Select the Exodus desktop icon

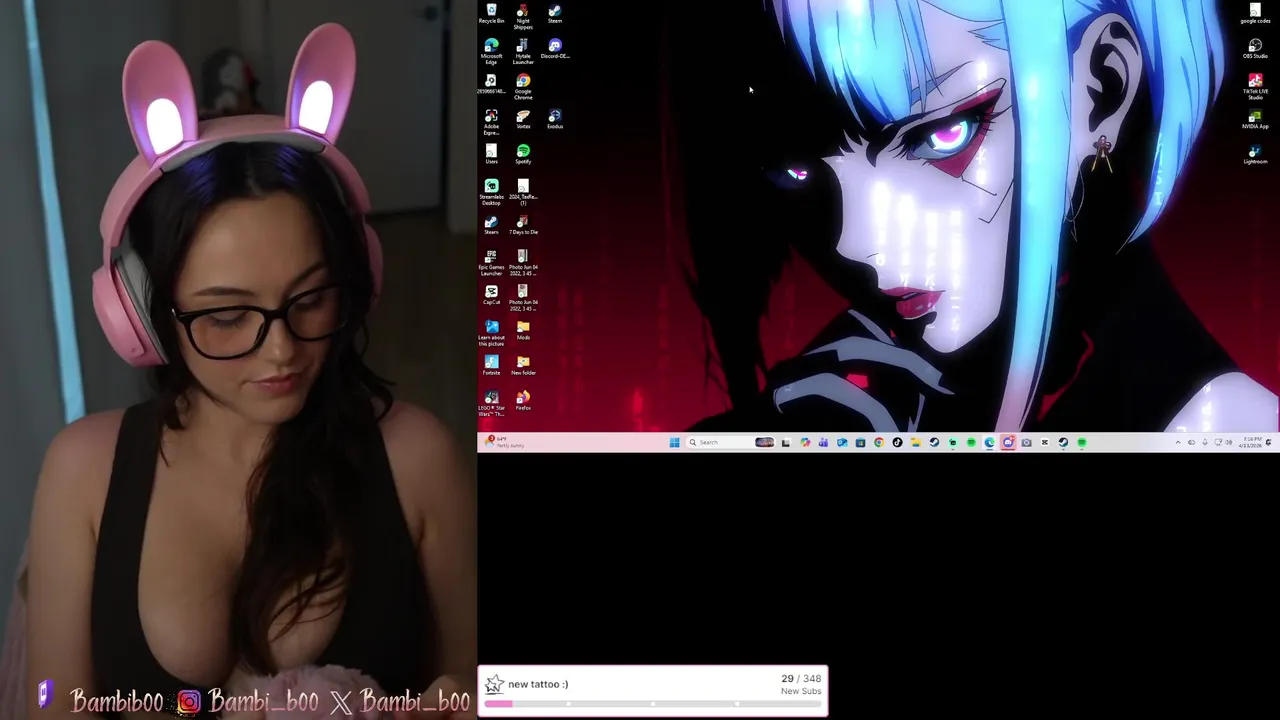coord(555,119)
